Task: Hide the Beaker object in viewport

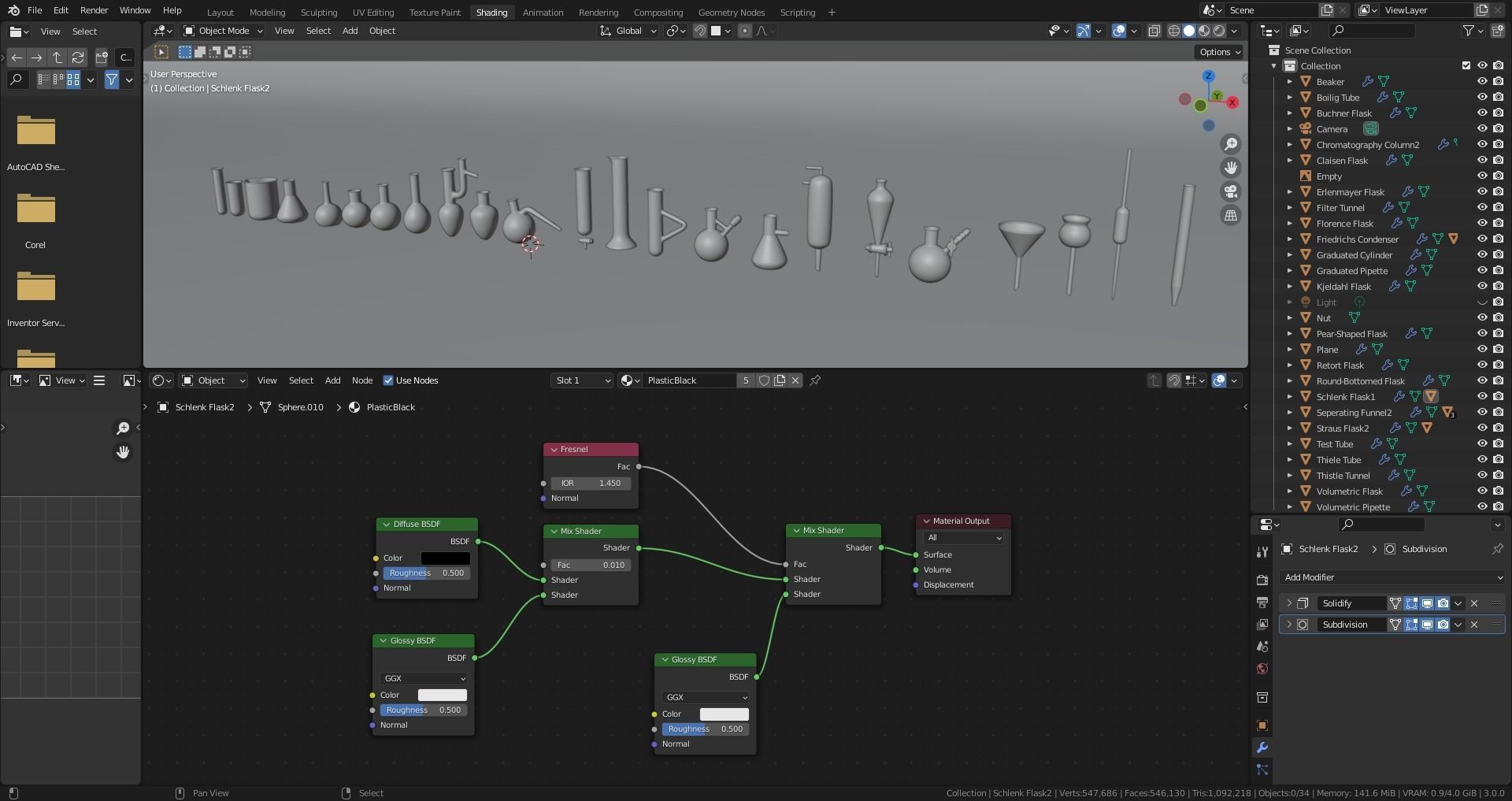Action: coord(1481,81)
